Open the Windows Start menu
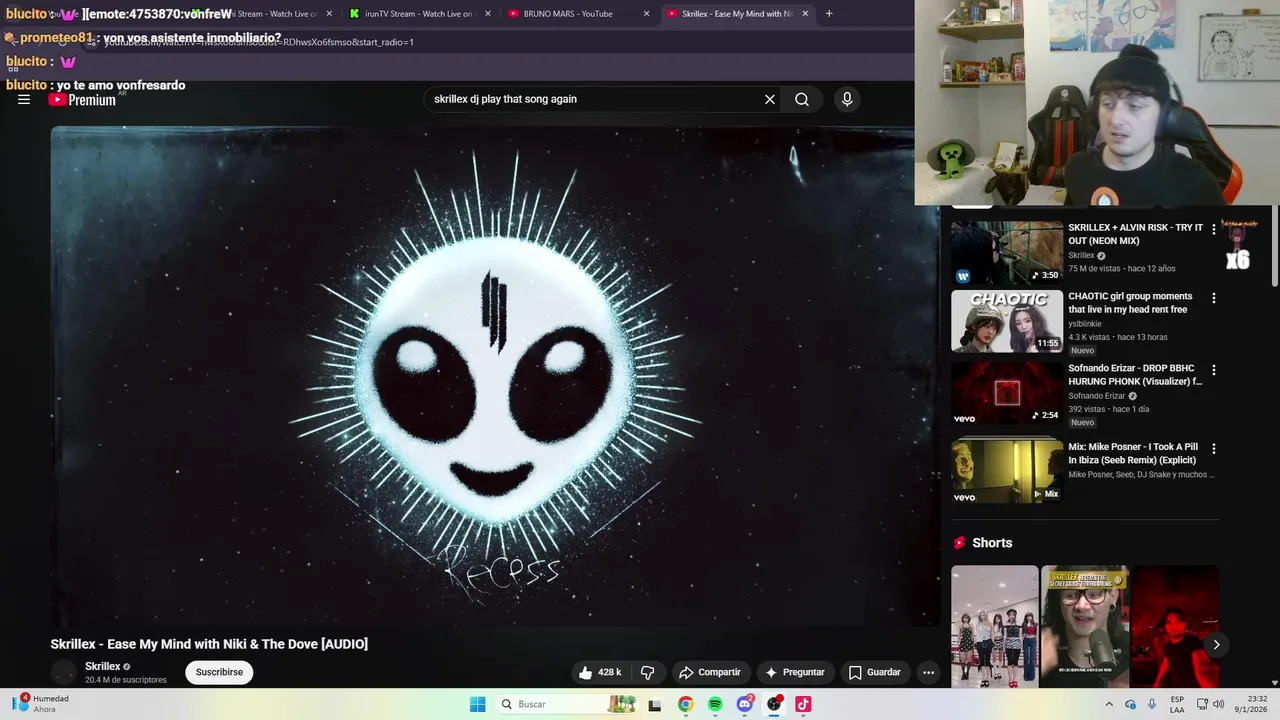This screenshot has width=1280, height=720. (x=477, y=704)
